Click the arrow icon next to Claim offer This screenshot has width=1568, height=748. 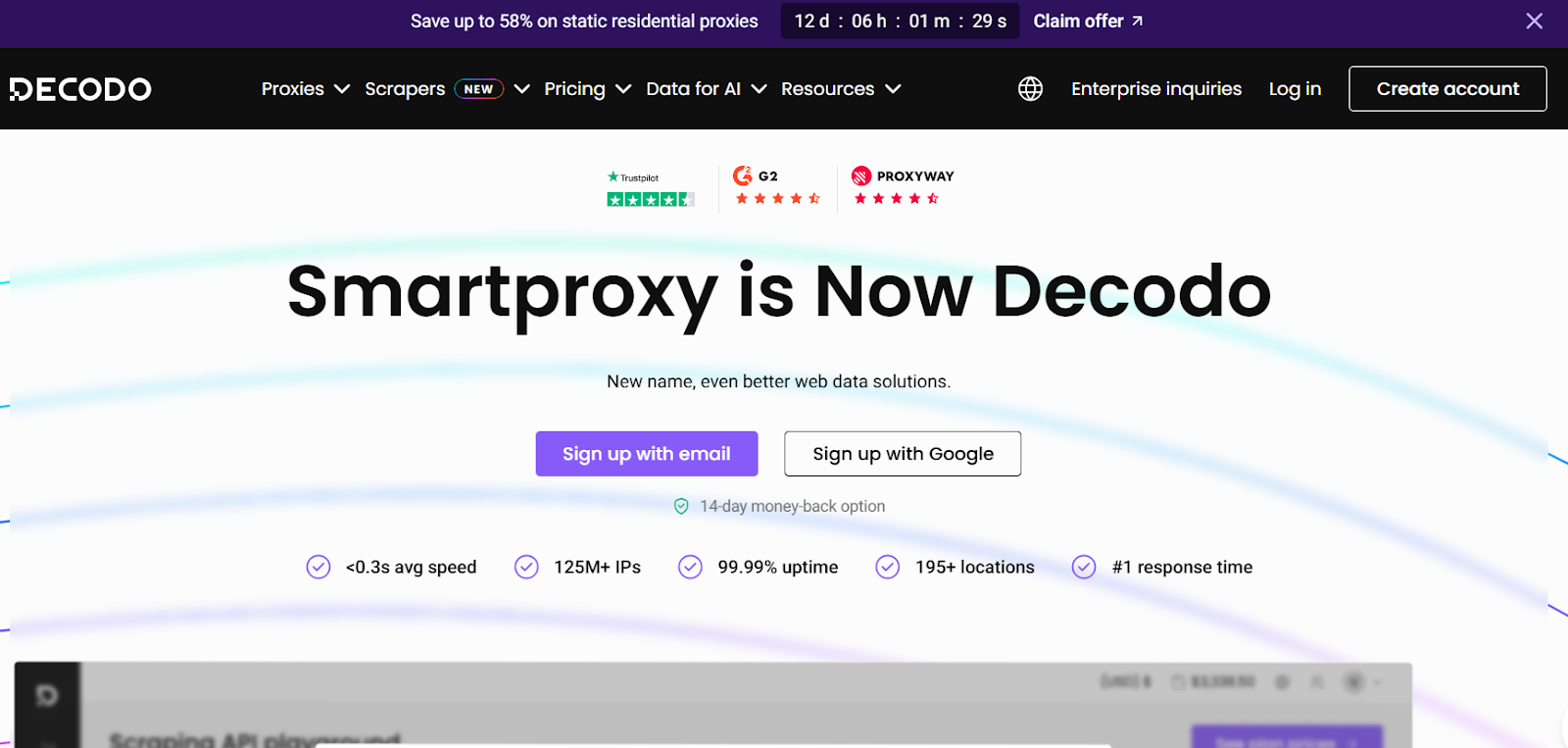click(x=1137, y=21)
